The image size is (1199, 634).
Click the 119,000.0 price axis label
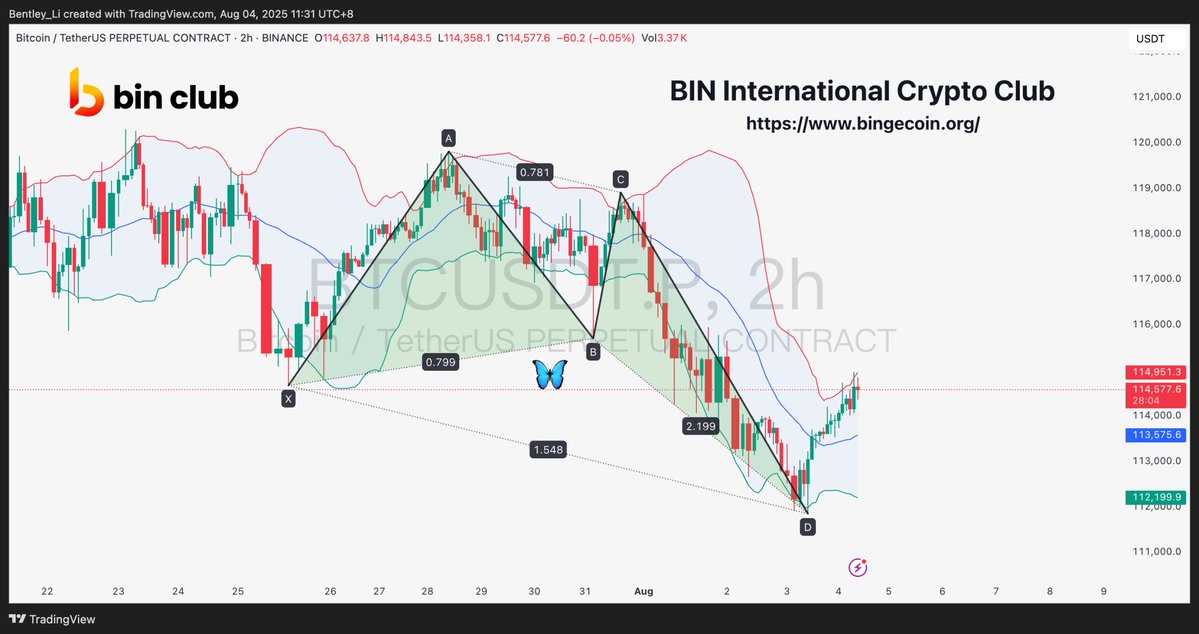pos(1155,188)
